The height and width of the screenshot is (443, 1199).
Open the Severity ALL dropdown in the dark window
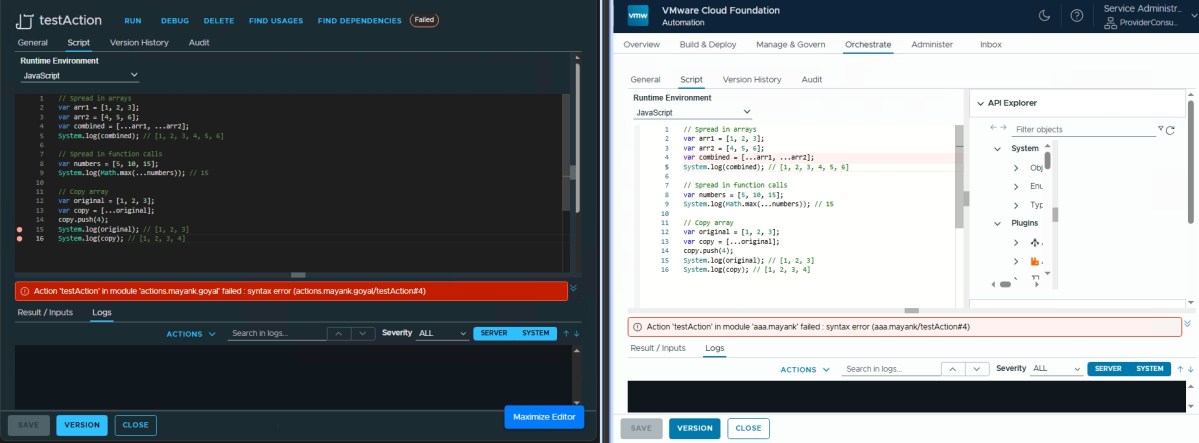(x=443, y=334)
